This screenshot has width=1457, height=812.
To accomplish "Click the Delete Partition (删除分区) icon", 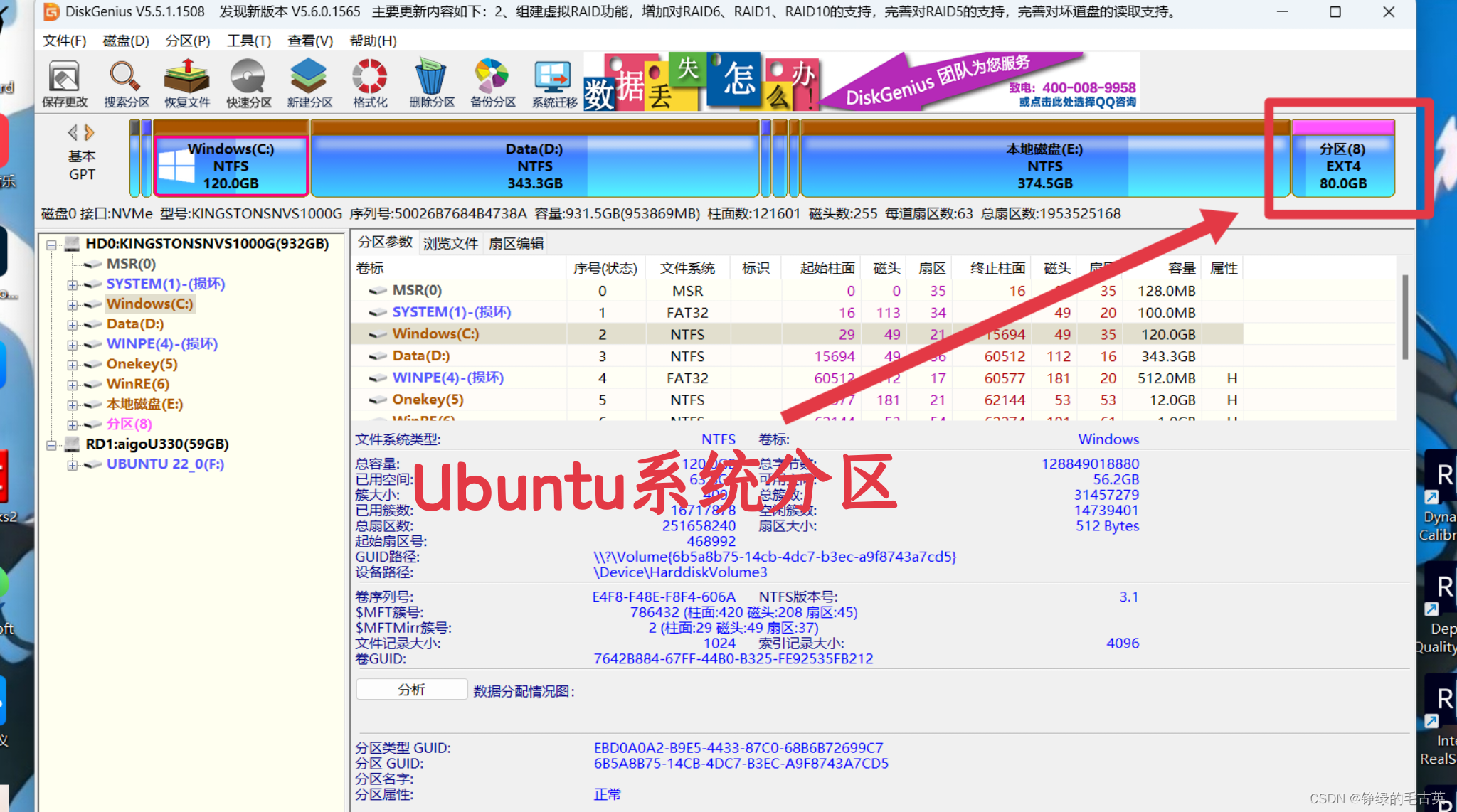I will tap(431, 82).
